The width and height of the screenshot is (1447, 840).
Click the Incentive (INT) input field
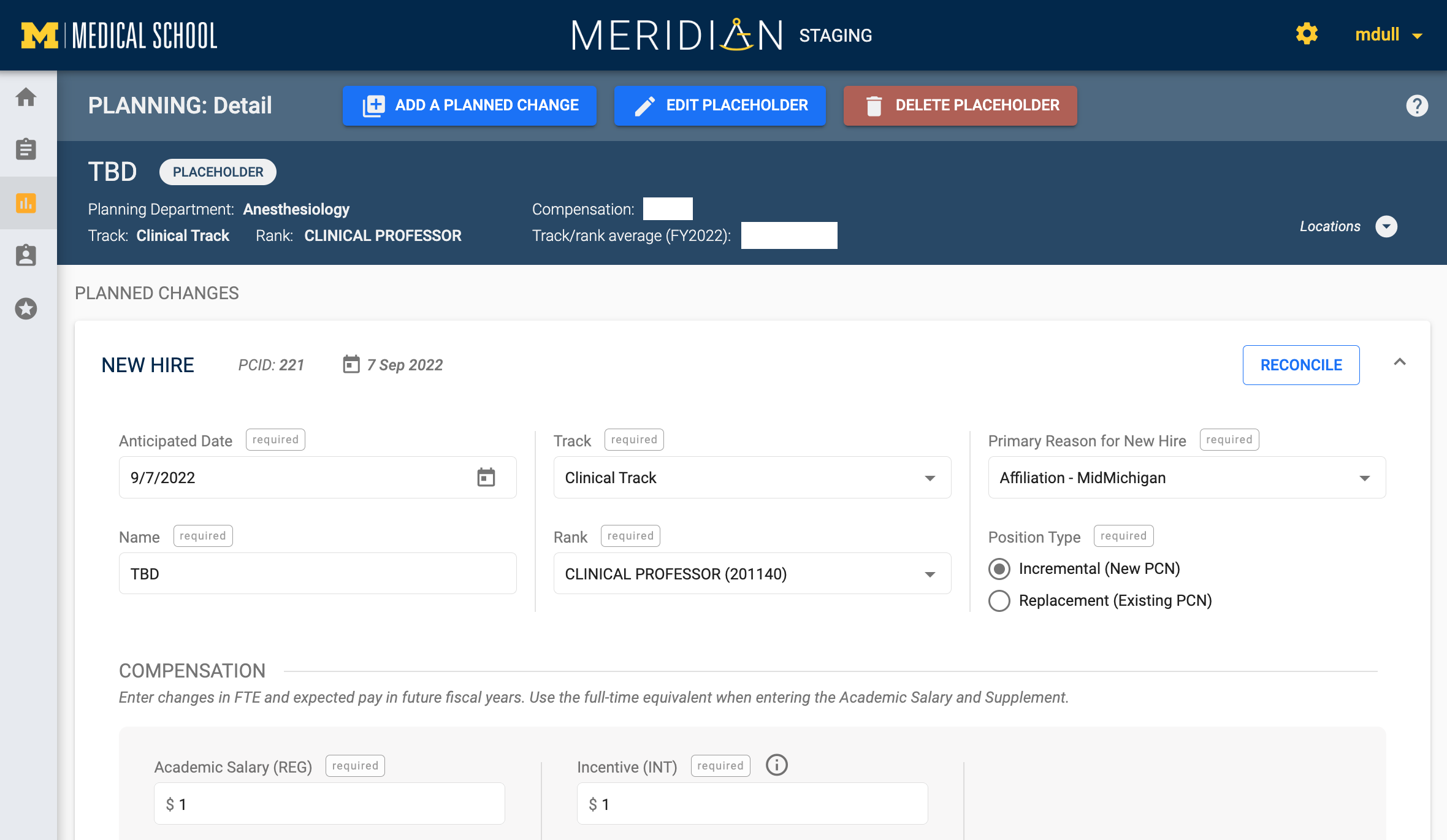click(x=752, y=804)
